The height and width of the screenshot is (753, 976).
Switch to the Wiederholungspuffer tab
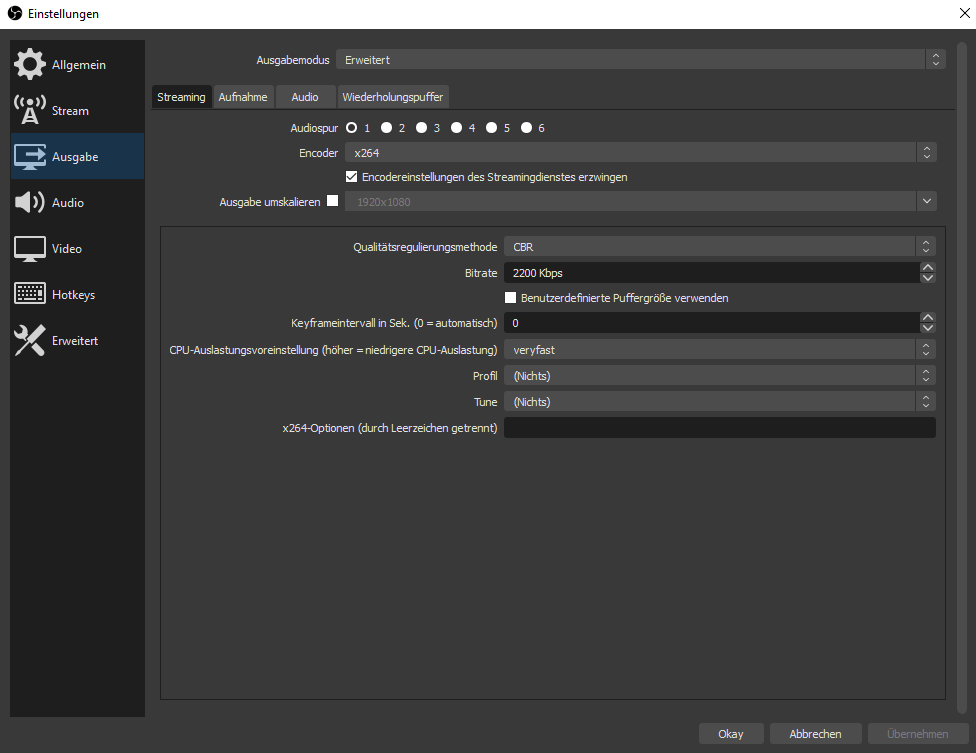coord(393,97)
